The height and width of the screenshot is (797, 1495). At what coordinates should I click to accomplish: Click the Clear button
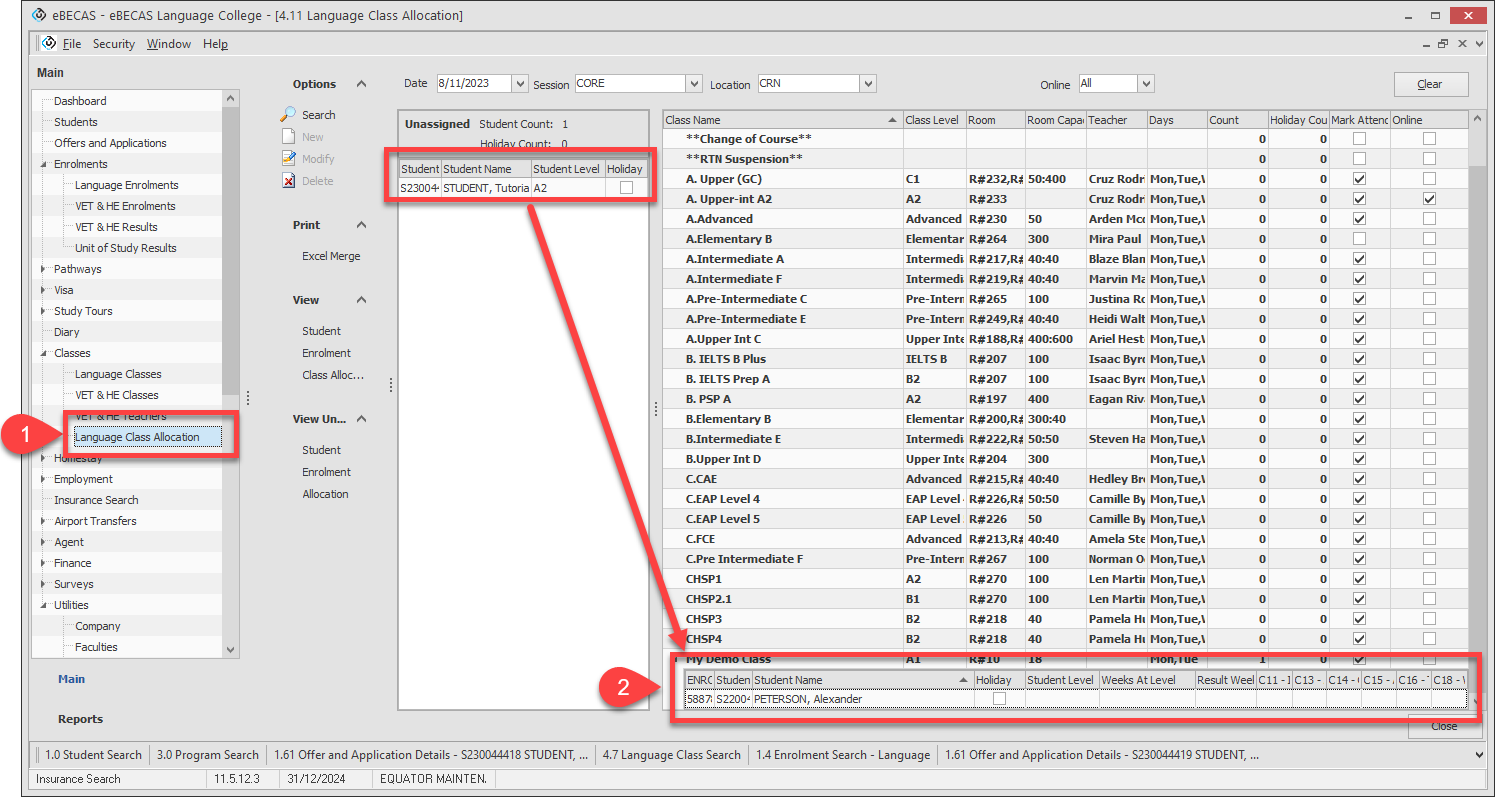click(1430, 84)
